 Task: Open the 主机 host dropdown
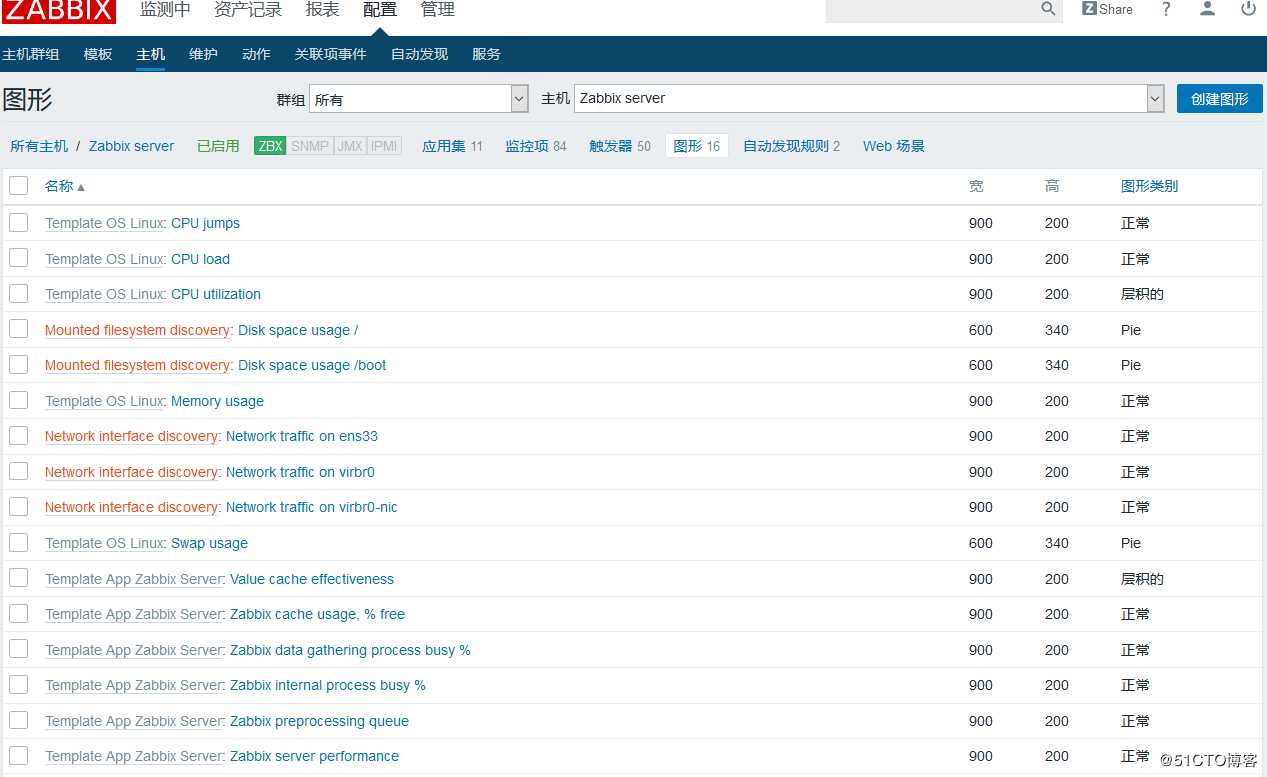click(x=870, y=98)
